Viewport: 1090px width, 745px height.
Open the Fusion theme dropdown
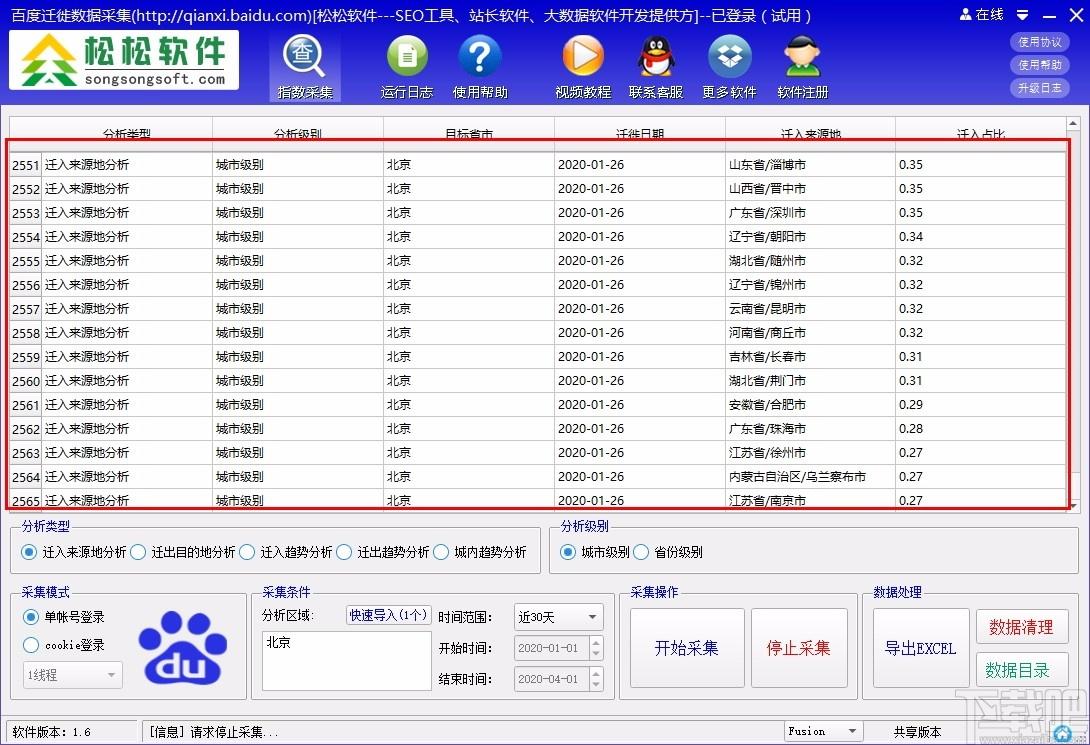coord(824,732)
